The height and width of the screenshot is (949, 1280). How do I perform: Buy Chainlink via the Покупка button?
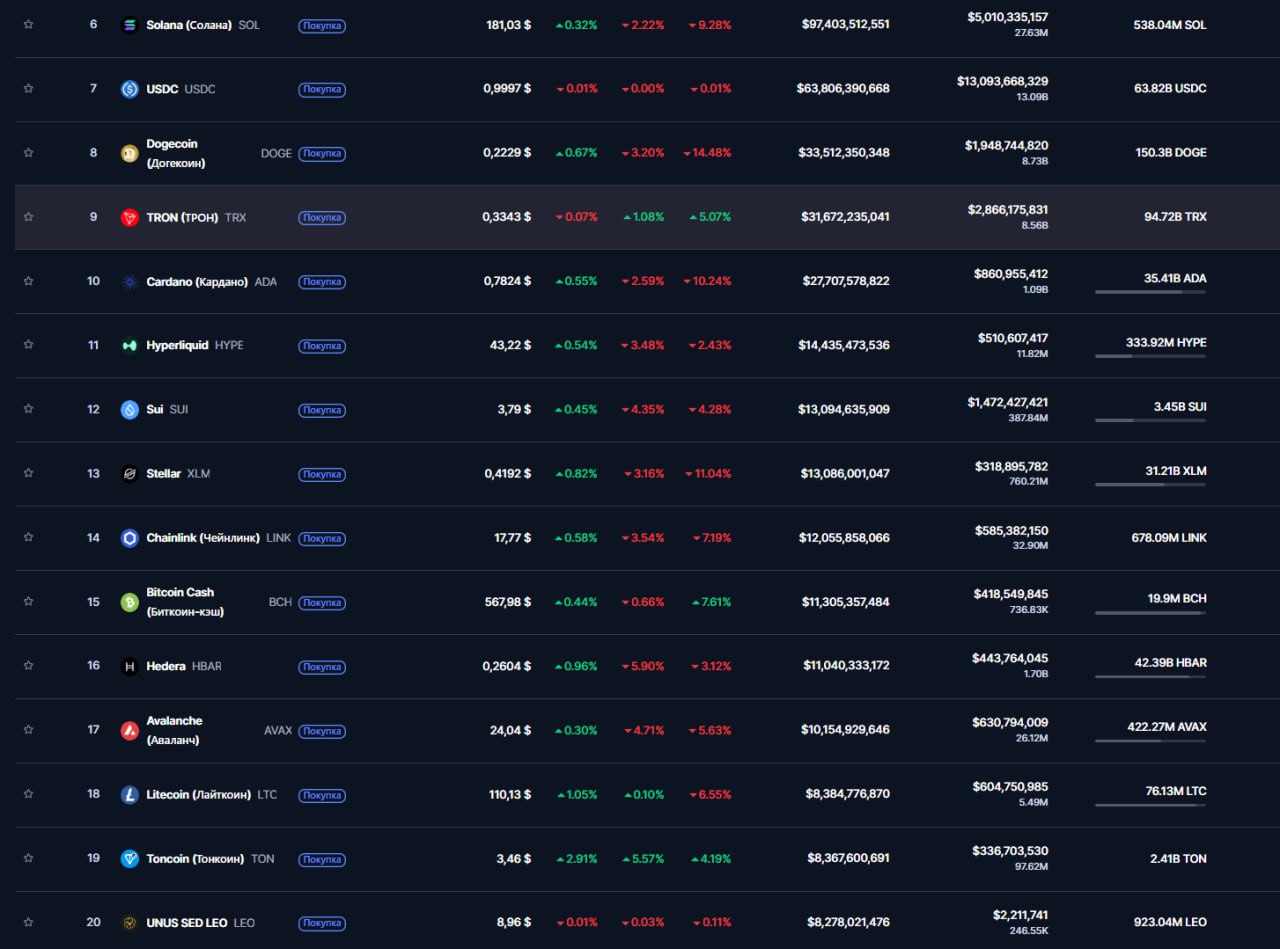[322, 539]
